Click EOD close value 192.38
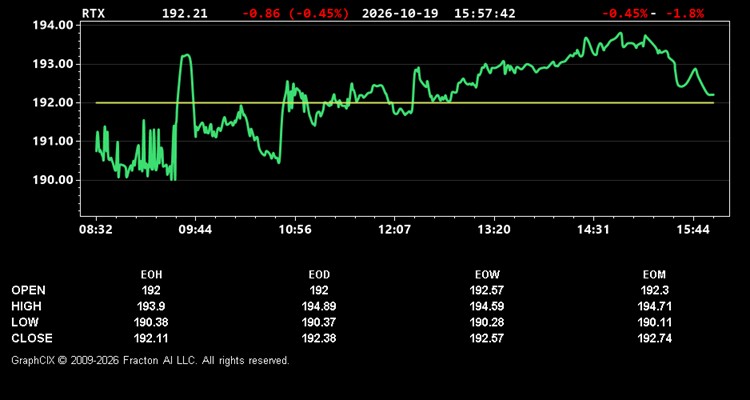The image size is (750, 400). tap(319, 338)
